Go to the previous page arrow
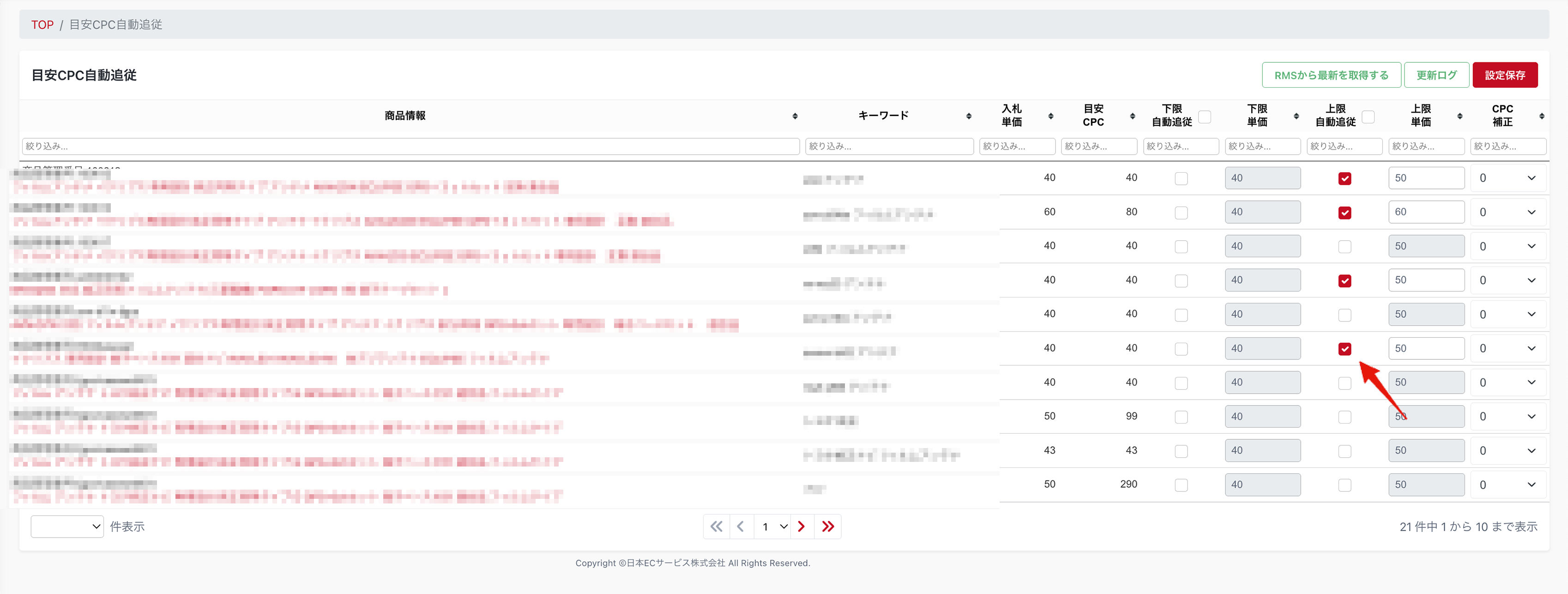 coord(741,527)
